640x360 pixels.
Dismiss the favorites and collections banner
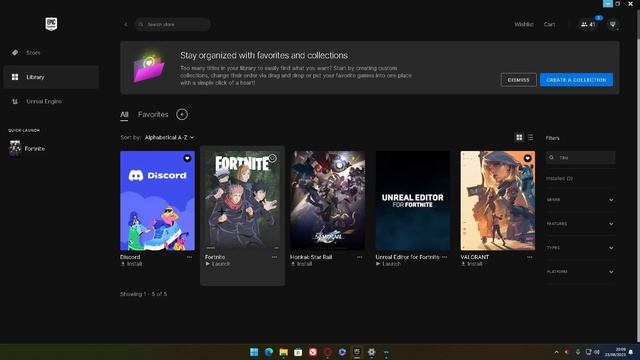[518, 80]
